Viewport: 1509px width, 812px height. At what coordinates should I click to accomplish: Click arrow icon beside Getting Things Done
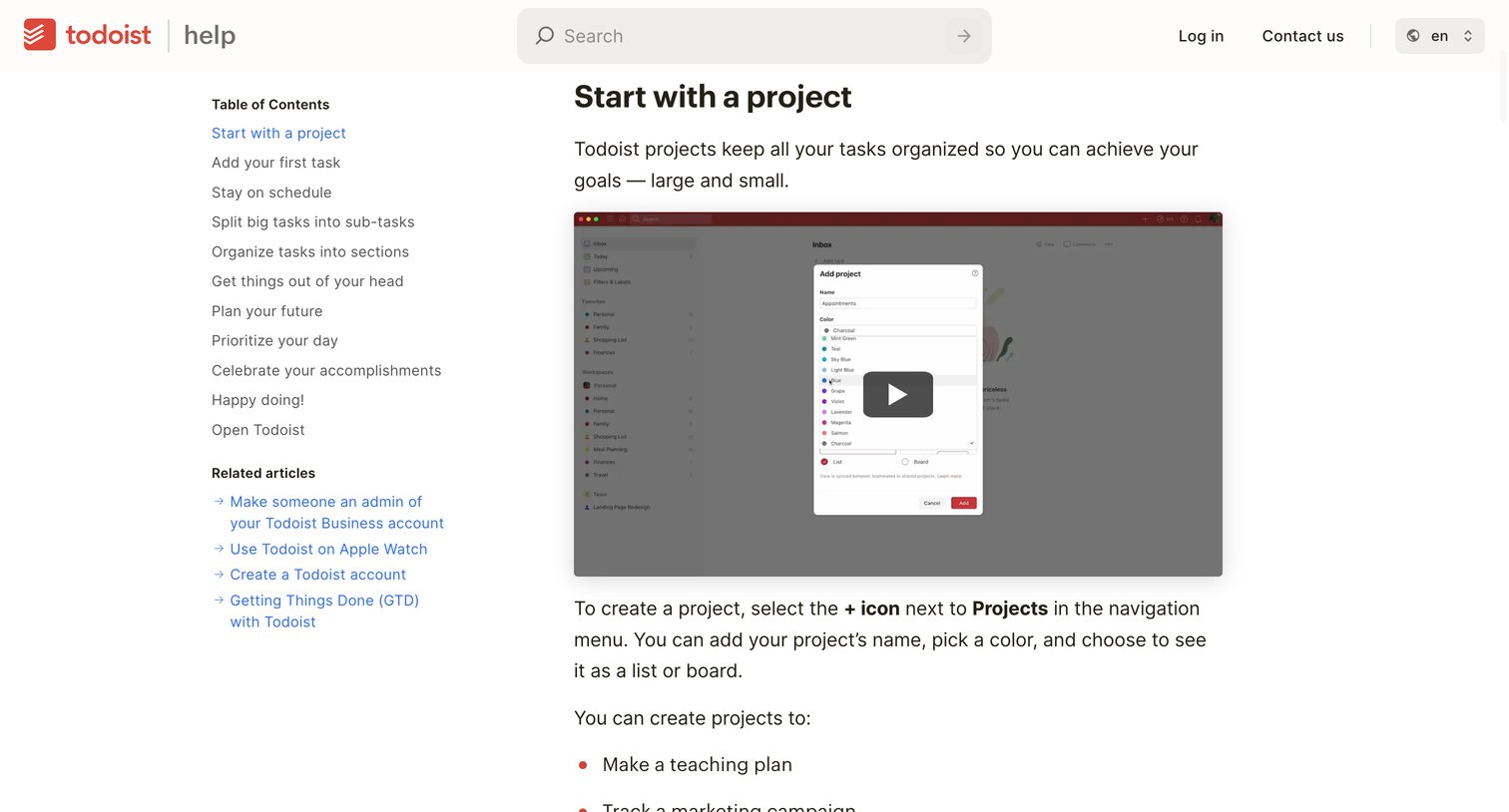tap(219, 600)
